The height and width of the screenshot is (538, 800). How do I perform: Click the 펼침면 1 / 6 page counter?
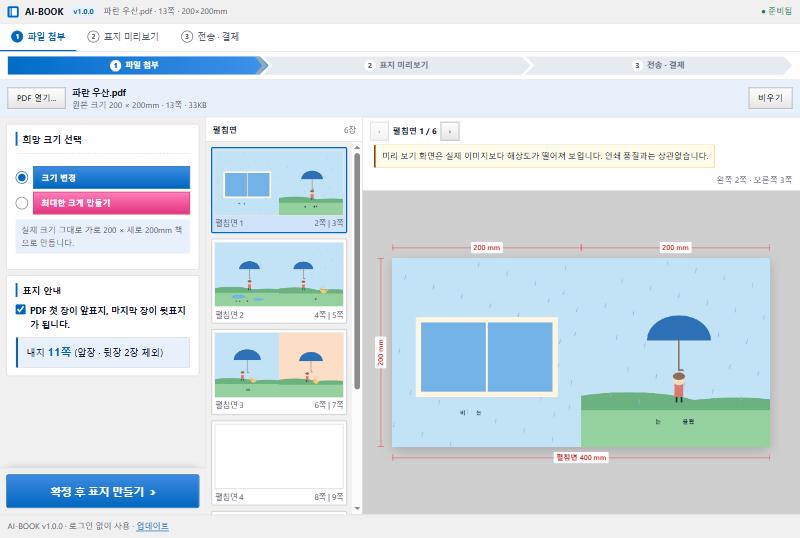pyautogui.click(x=414, y=131)
